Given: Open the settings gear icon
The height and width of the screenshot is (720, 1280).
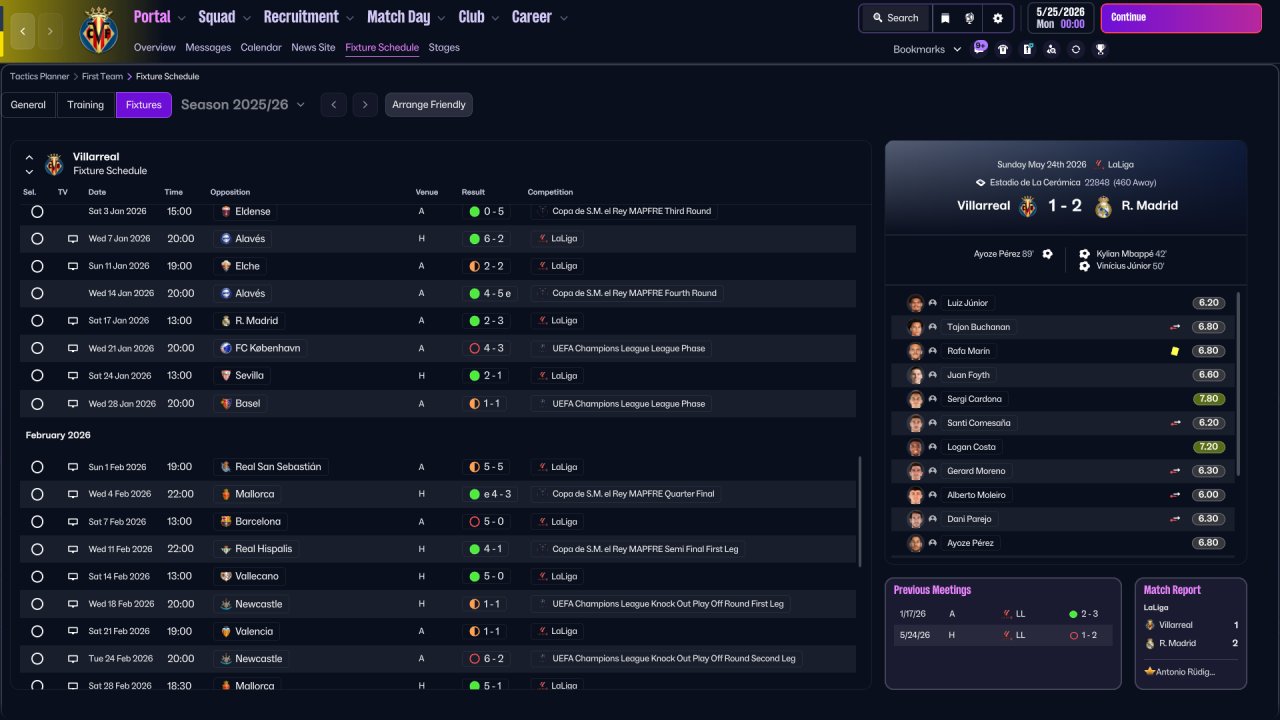Looking at the screenshot, I should [998, 18].
